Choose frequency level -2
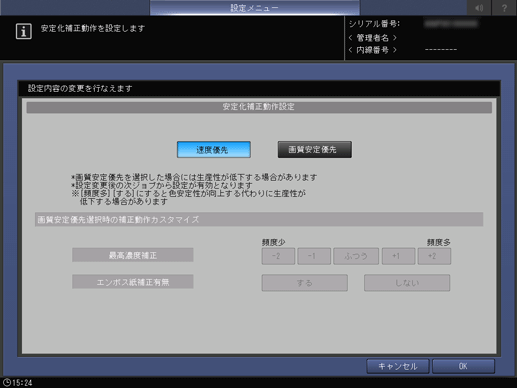This screenshot has height=388, width=517. click(278, 256)
